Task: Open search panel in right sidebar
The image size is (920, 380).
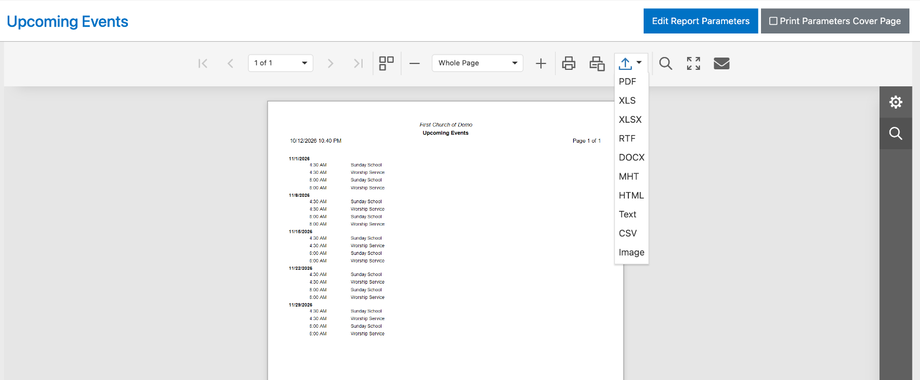Action: (x=895, y=134)
